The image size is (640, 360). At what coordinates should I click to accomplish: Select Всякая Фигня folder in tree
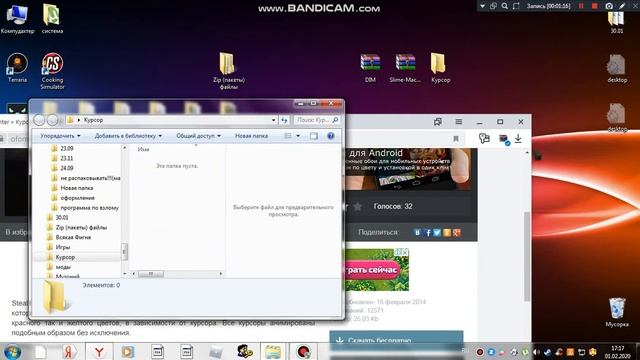click(x=69, y=237)
